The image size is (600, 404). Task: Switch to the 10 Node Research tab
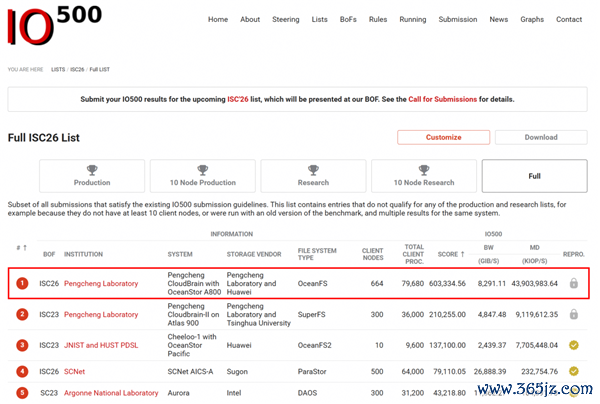tap(424, 176)
